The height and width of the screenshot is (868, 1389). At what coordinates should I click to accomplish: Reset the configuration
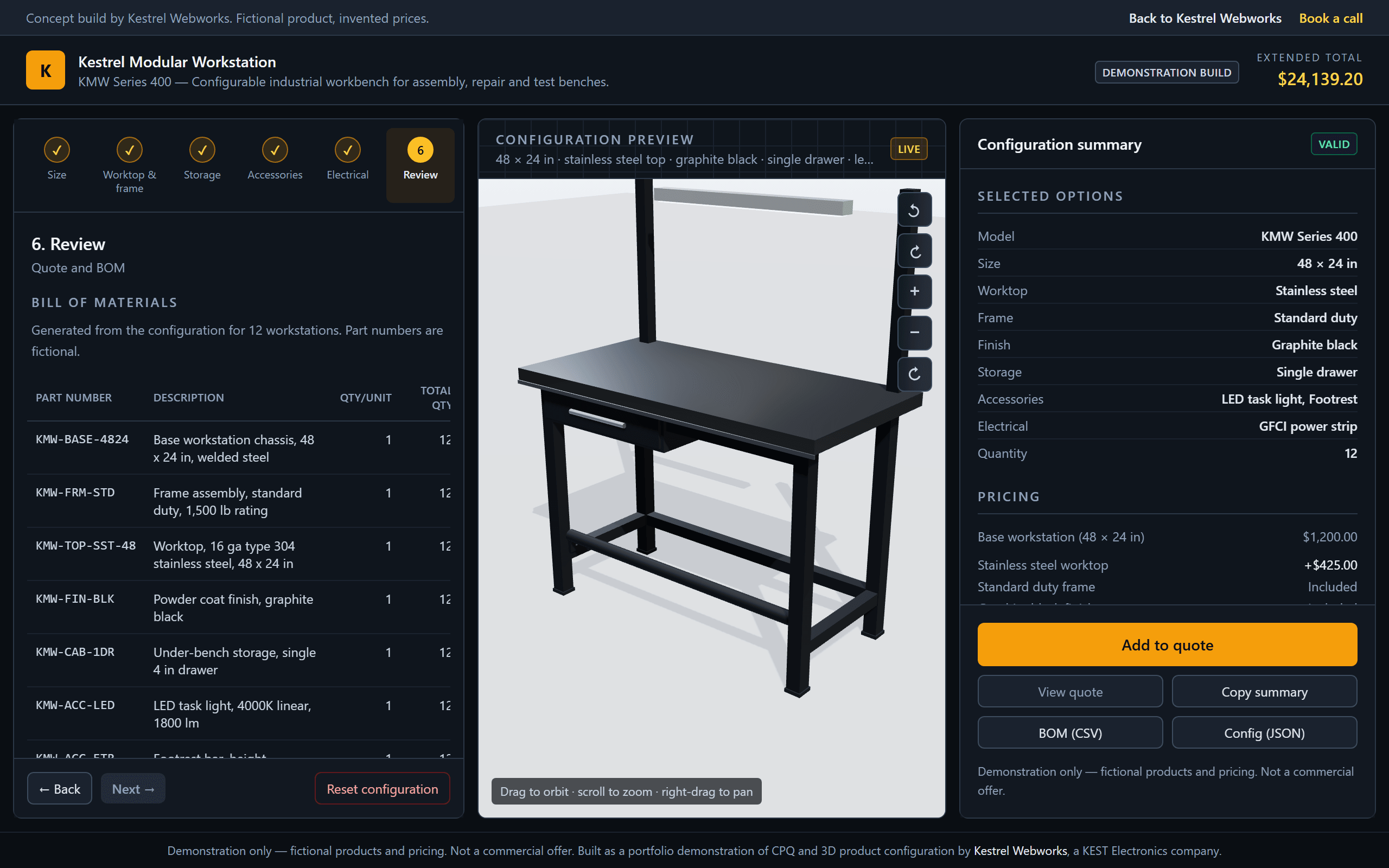point(383,789)
